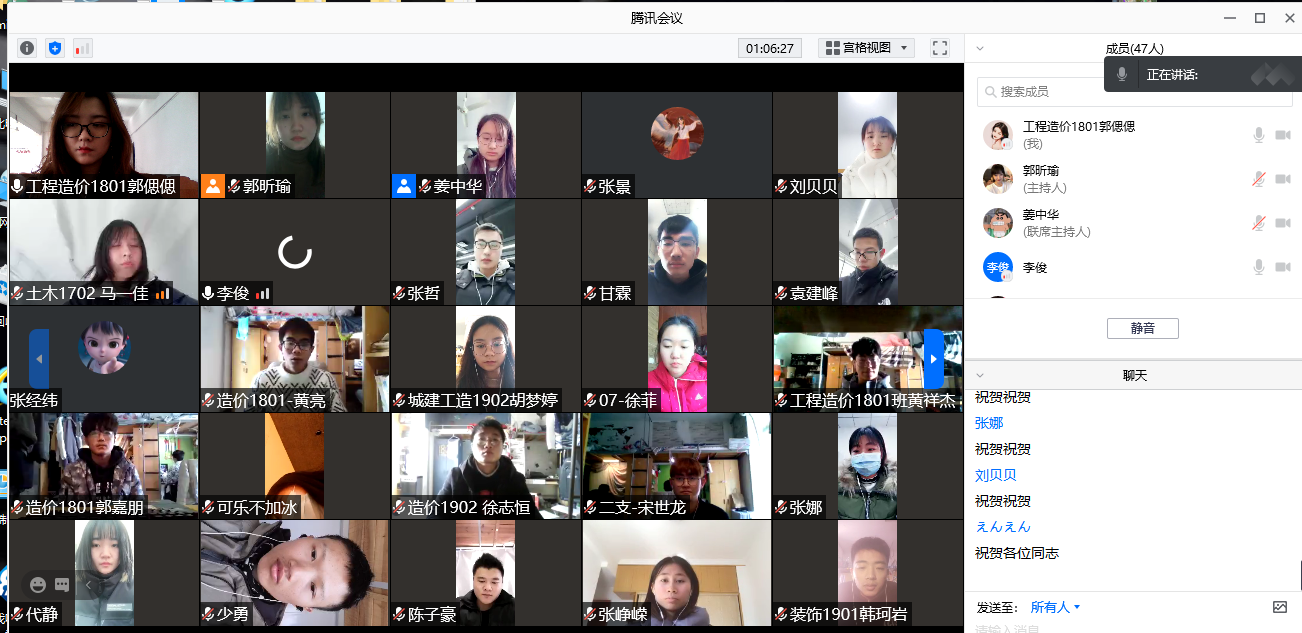
Task: Open the 发送至 所有人 recipient dropdown
Action: (x=1055, y=607)
